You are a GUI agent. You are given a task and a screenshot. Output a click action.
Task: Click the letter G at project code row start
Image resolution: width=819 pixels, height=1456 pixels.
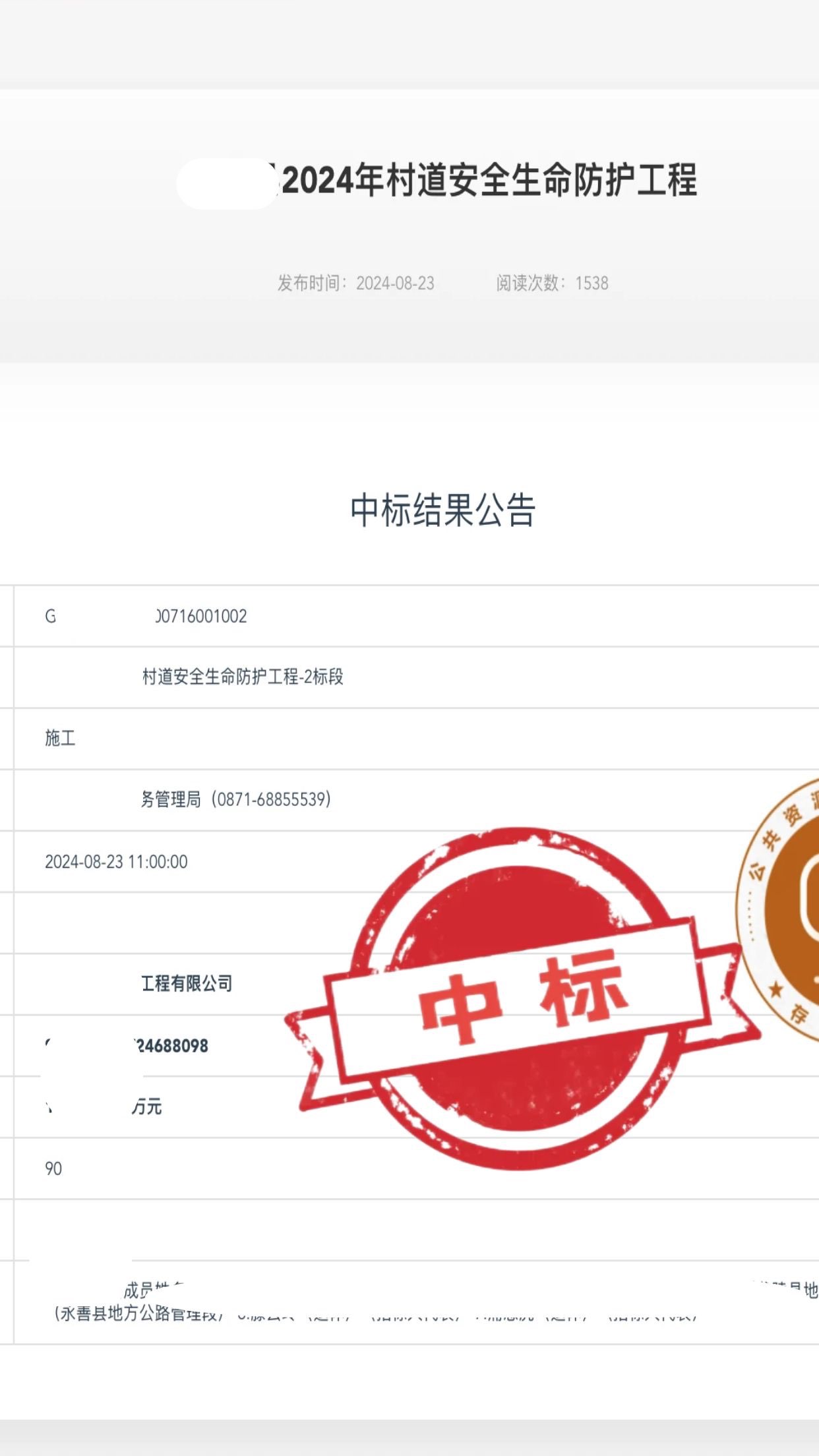pyautogui.click(x=50, y=617)
